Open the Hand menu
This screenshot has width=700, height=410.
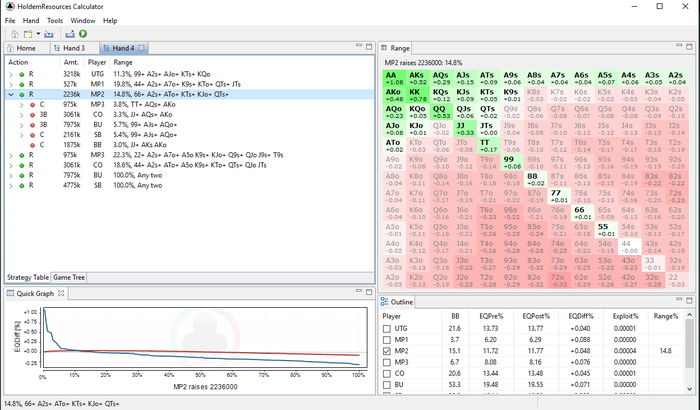click(x=31, y=21)
